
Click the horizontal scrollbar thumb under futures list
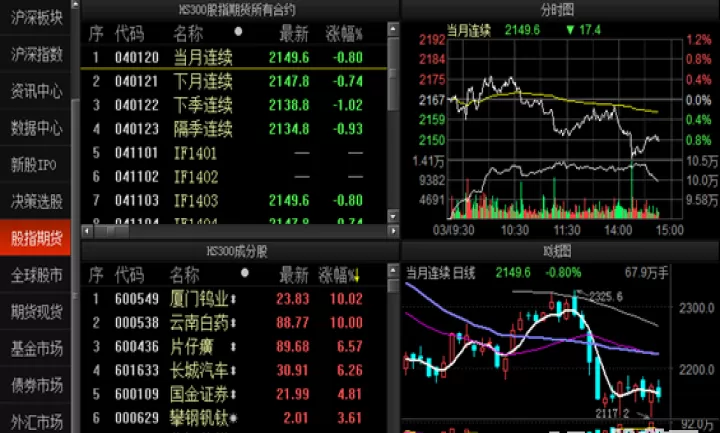pyautogui.click(x=111, y=231)
